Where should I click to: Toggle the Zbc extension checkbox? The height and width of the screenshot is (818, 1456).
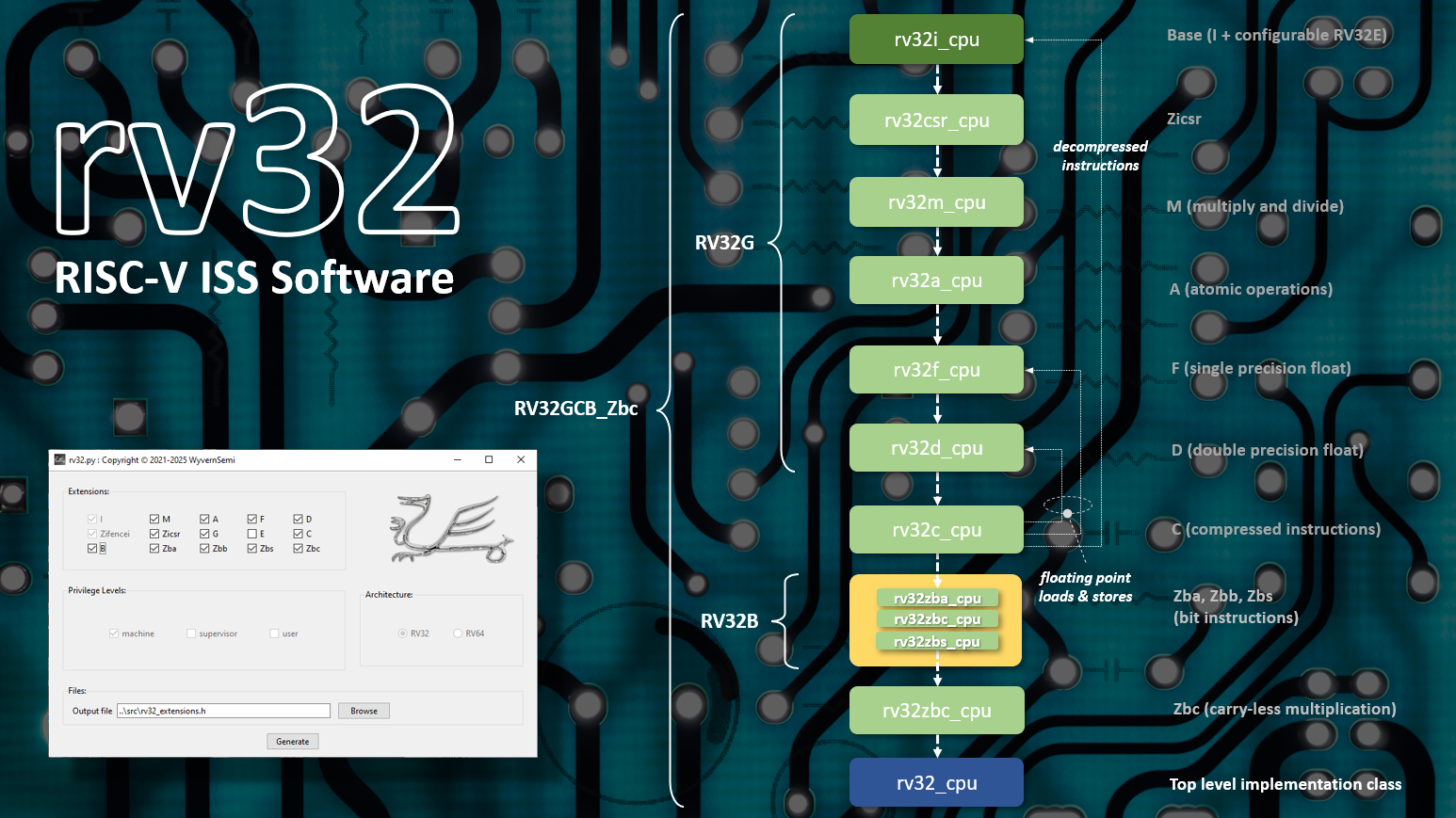point(299,549)
